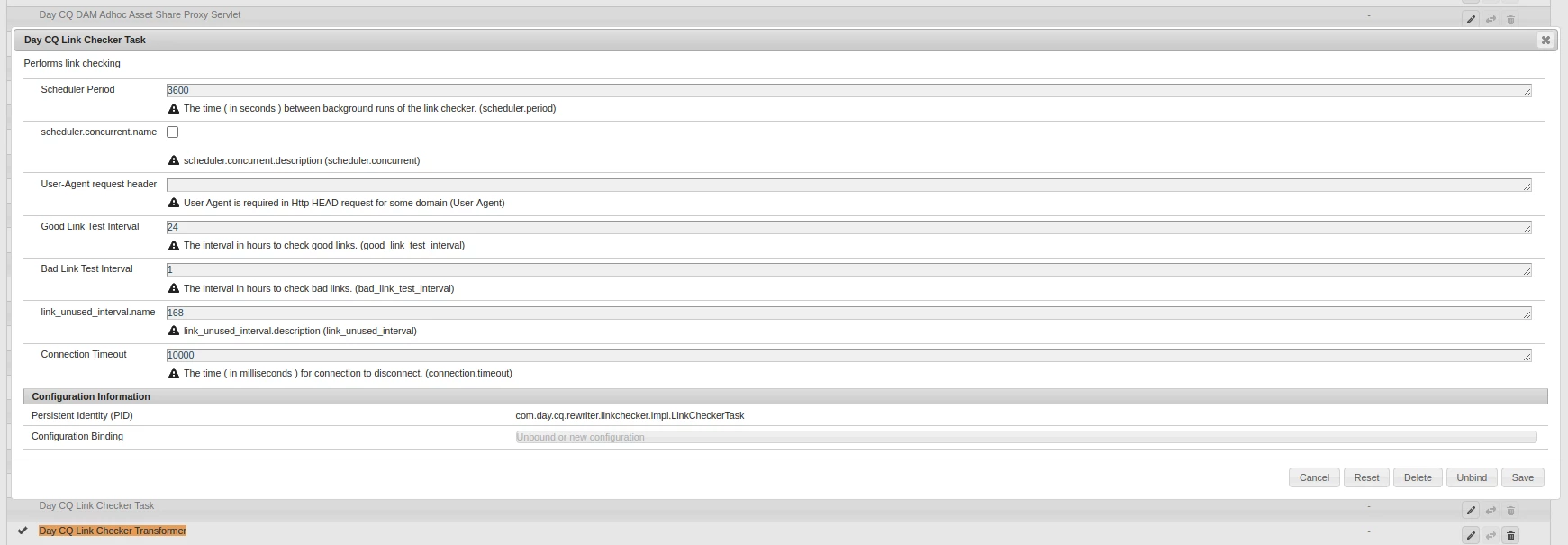The height and width of the screenshot is (545, 1568).
Task: Select the PID text com.day.cq.rewriter.linkchecker.impl.LinkCheckerTask
Action: [630, 415]
